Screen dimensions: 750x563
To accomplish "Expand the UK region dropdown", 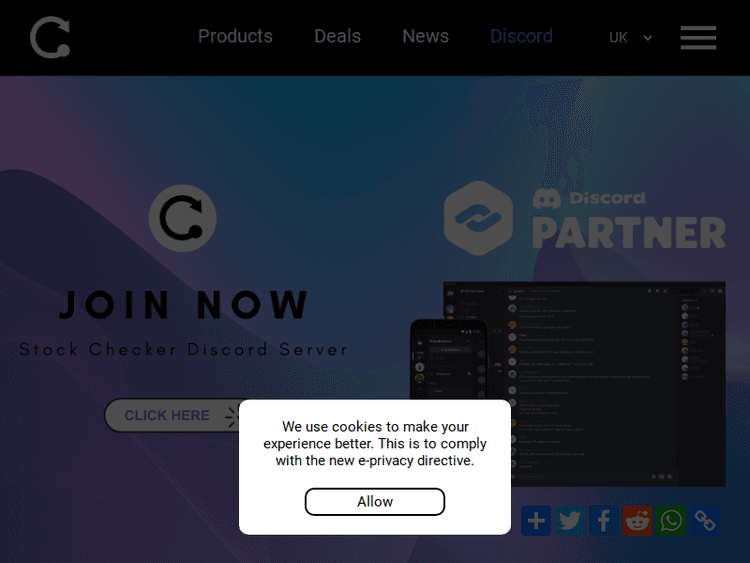I will 630,38.
